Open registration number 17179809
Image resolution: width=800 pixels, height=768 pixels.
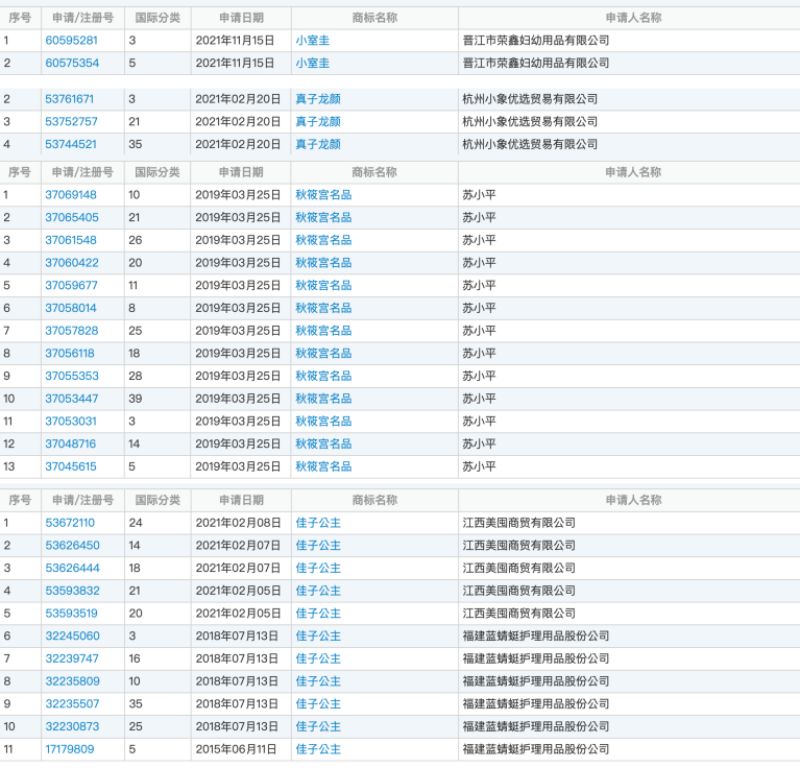click(70, 749)
